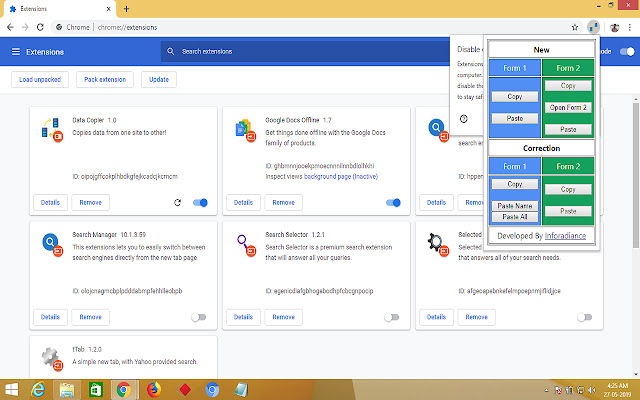Remove Google Docs Offline extension
The width and height of the screenshot is (640, 400).
(x=284, y=202)
